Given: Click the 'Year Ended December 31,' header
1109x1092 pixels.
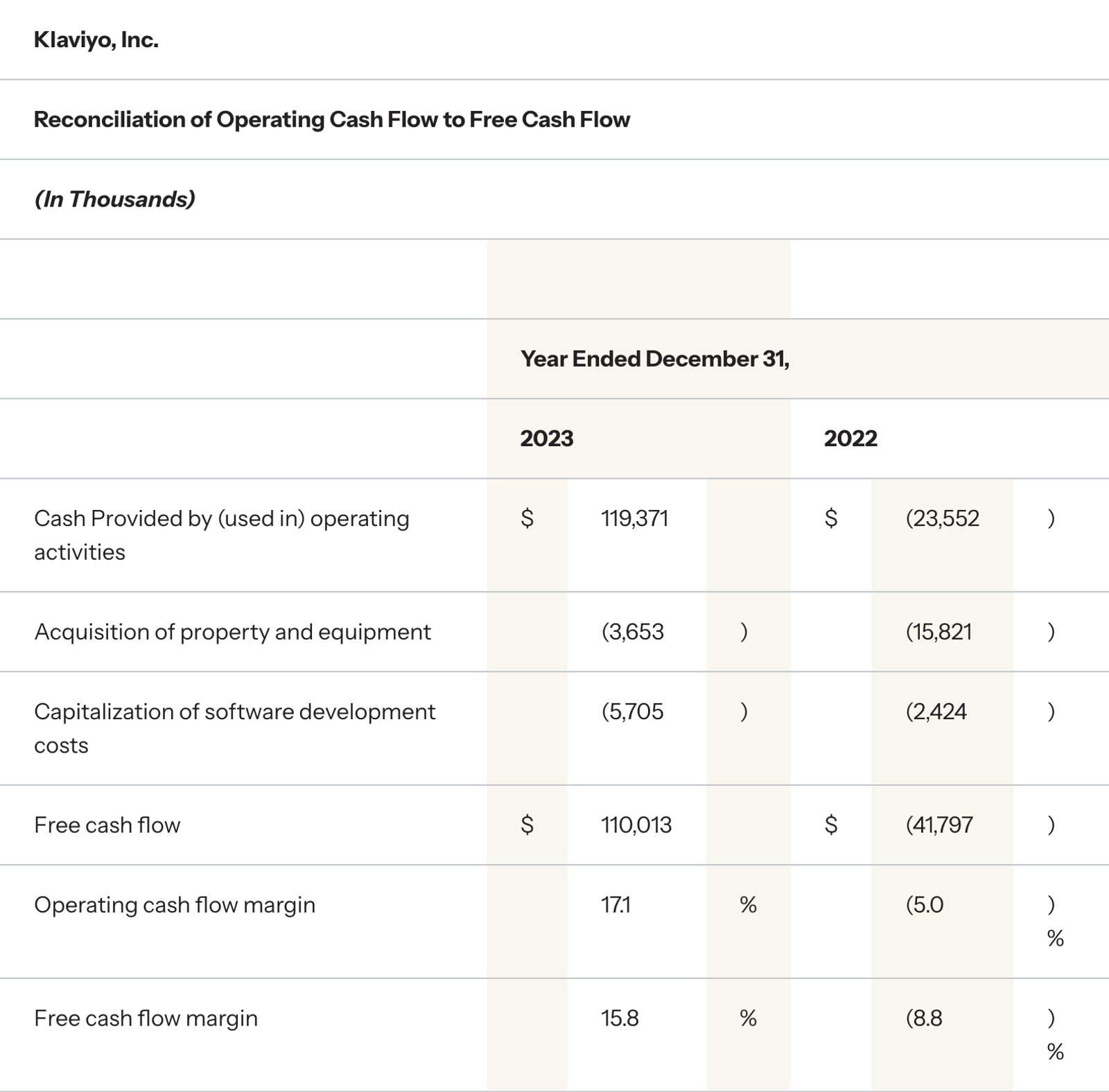Looking at the screenshot, I should [x=655, y=359].
